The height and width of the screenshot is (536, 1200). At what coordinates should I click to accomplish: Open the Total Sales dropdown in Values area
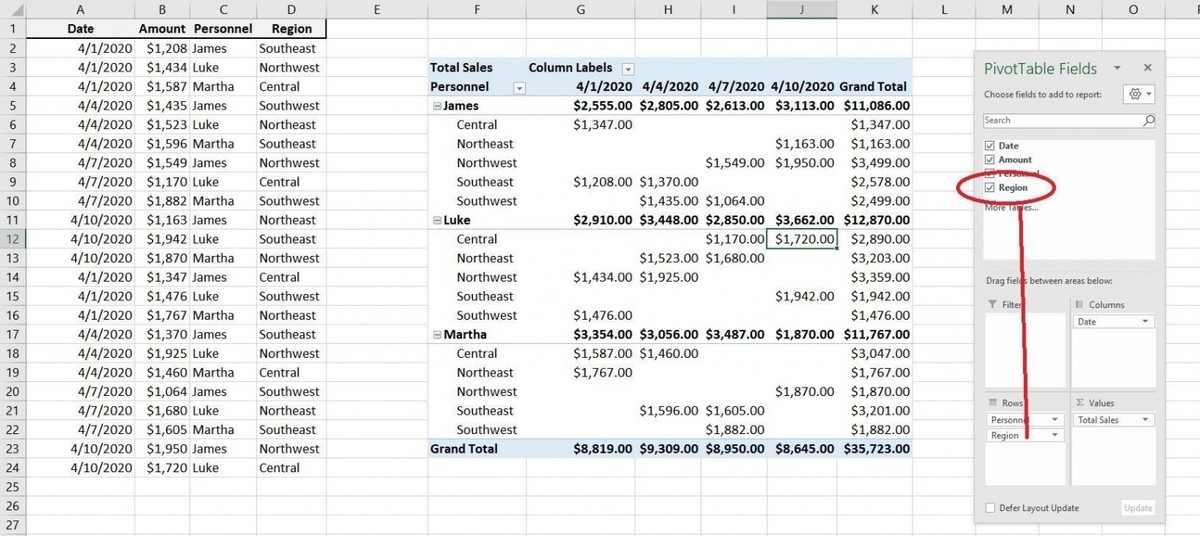click(x=1145, y=420)
